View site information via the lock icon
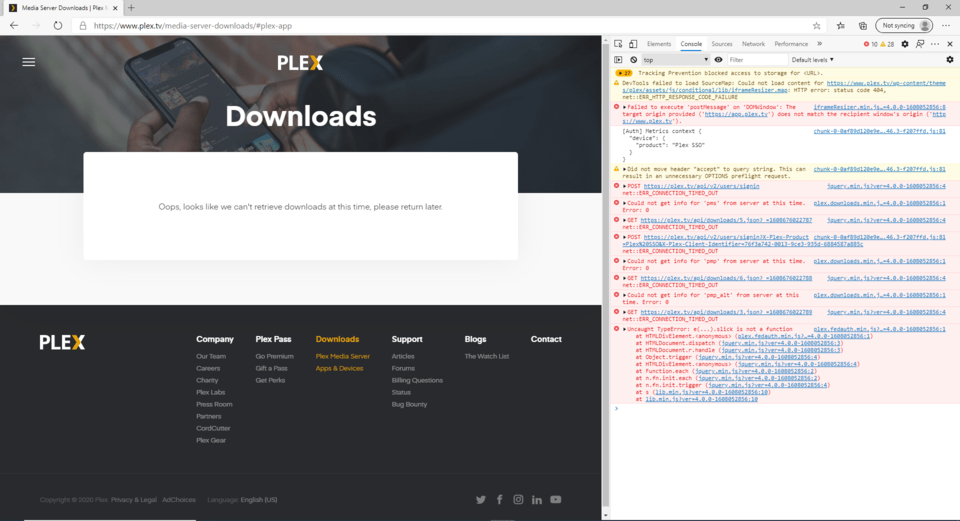Viewport: 960px width, 521px height. (x=83, y=26)
